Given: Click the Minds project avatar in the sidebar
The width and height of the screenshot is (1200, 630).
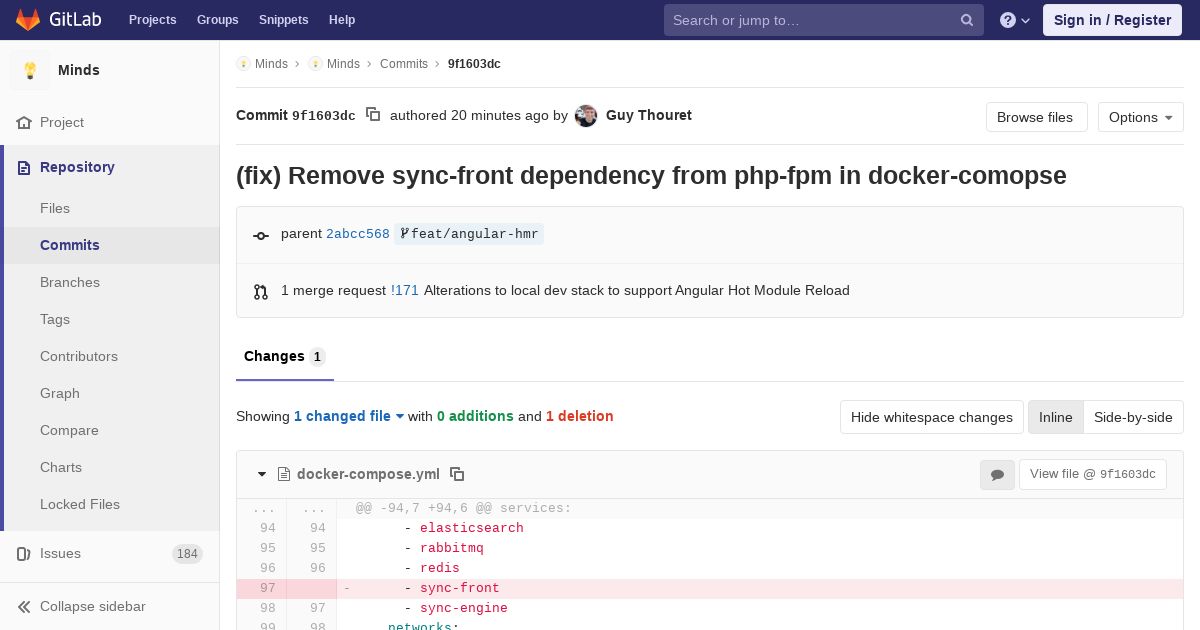Looking at the screenshot, I should pos(30,70).
